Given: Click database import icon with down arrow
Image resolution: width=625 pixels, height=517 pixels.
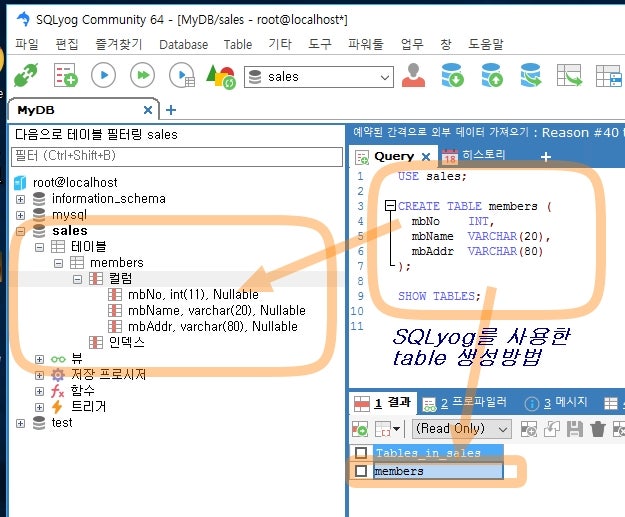Looking at the screenshot, I should [452, 75].
